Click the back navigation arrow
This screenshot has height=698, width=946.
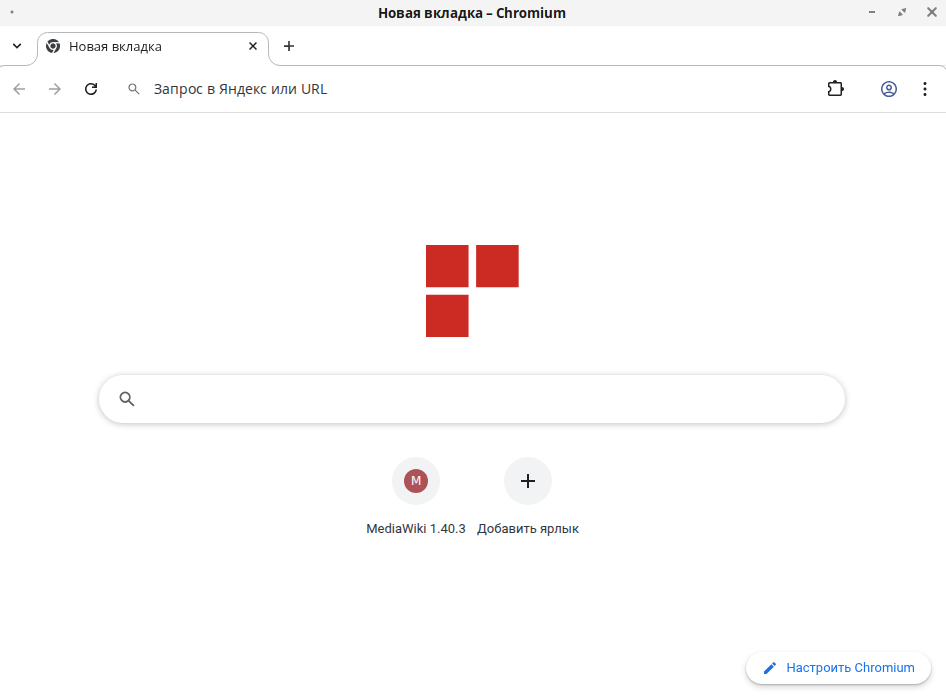(x=19, y=89)
